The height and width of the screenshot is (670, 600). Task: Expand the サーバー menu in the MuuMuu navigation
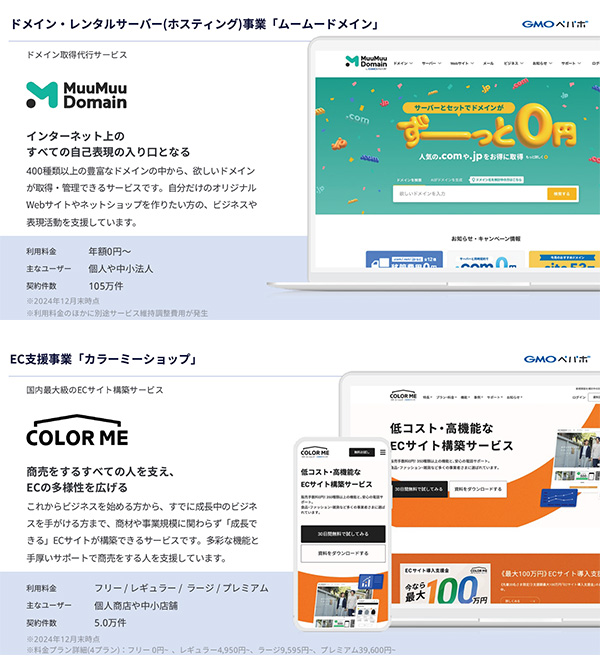pos(431,63)
